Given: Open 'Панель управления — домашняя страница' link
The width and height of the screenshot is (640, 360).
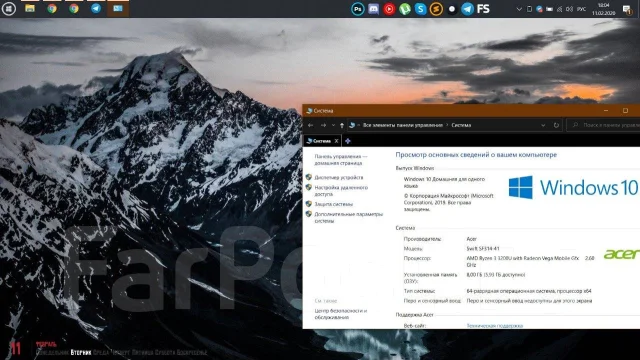Looking at the screenshot, I should pos(341,160).
